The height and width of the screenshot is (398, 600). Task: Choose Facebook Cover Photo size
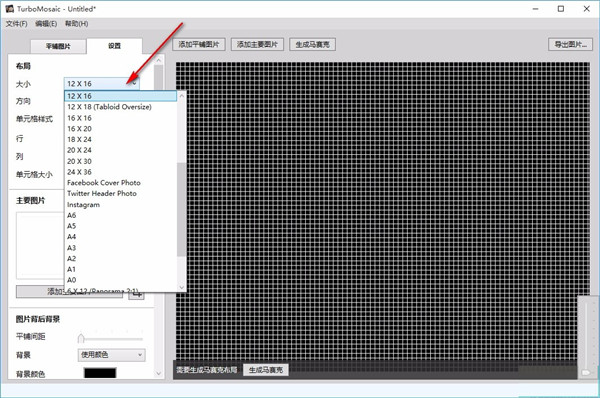tap(104, 183)
